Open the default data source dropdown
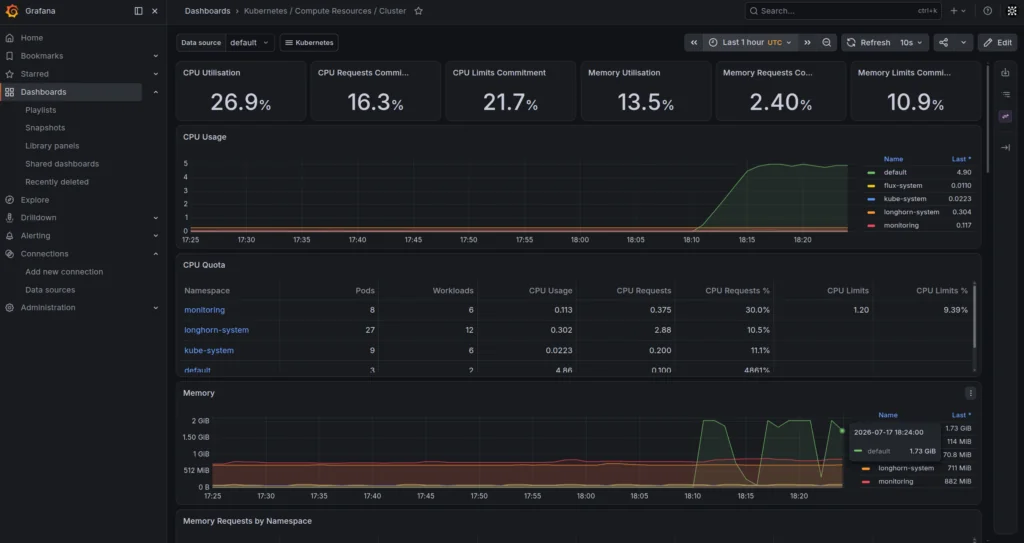Image resolution: width=1024 pixels, height=543 pixels. tap(249, 42)
